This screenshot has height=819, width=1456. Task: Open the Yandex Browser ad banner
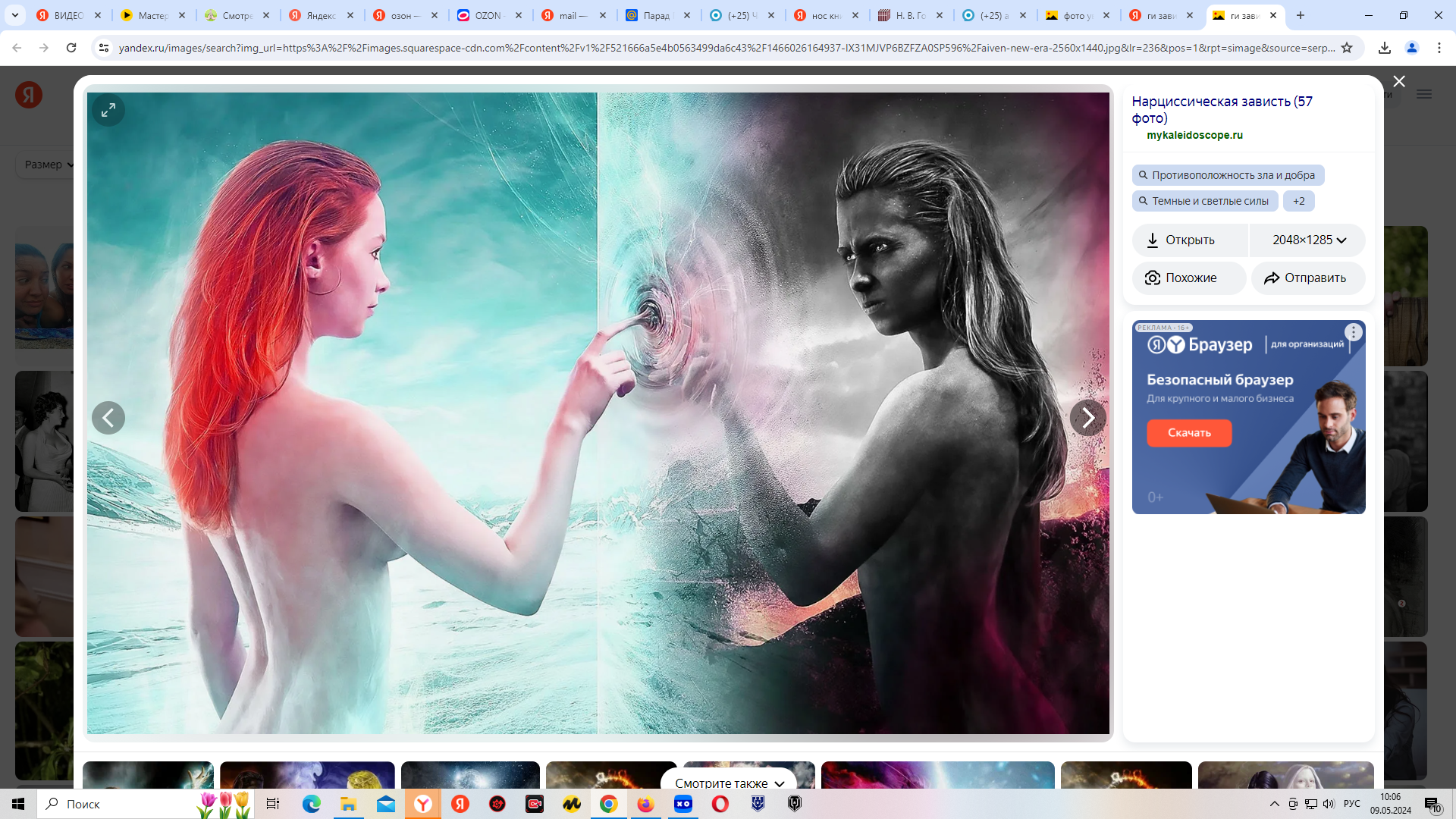(x=1249, y=417)
